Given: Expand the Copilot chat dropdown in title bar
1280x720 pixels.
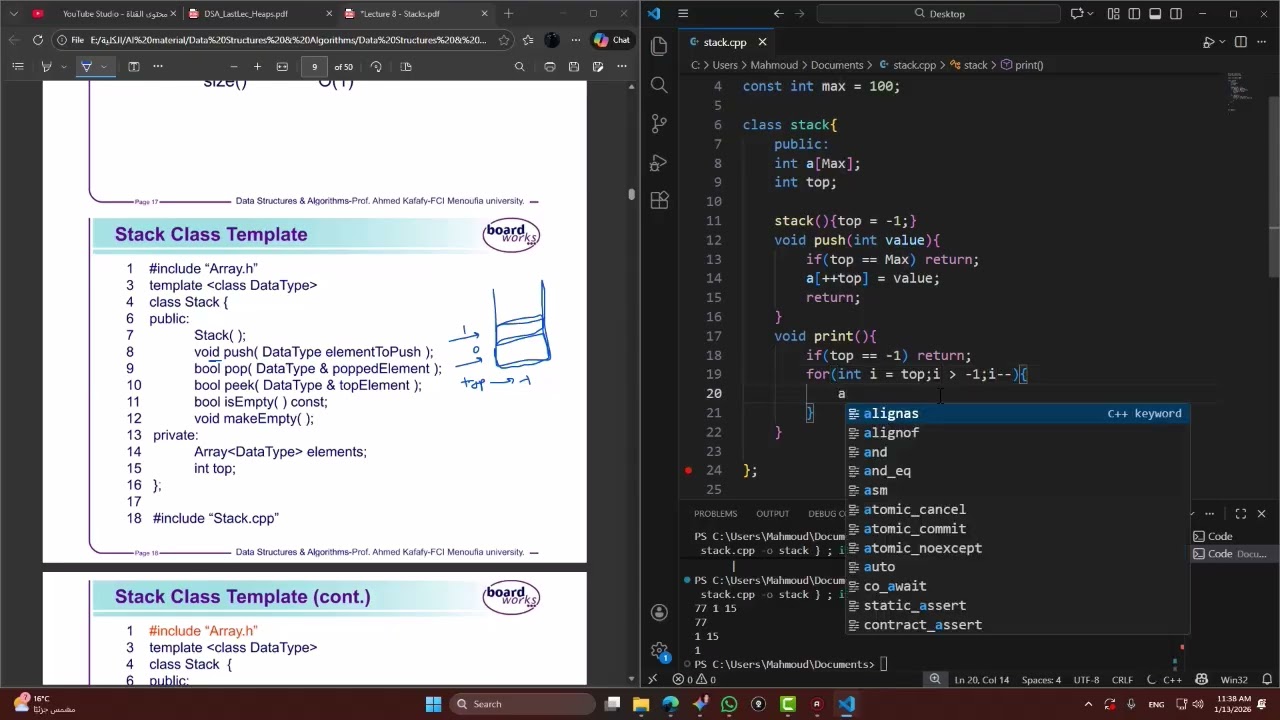Looking at the screenshot, I should [1092, 14].
